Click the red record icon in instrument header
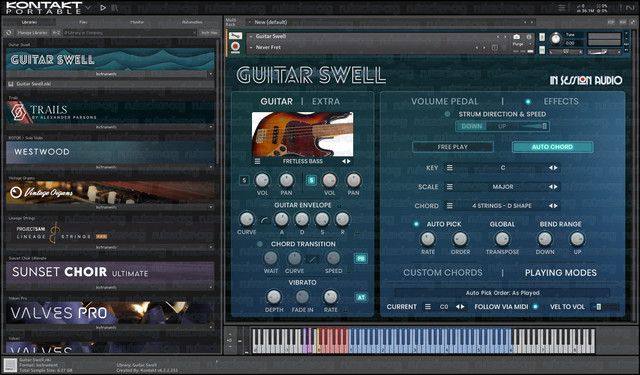640x375 pixels. tap(235, 47)
